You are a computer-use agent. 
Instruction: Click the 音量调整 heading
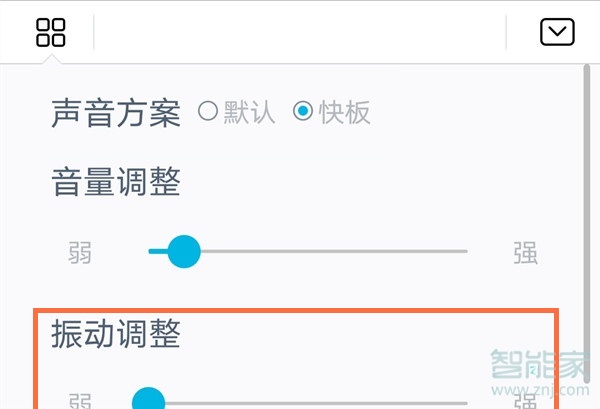click(116, 181)
